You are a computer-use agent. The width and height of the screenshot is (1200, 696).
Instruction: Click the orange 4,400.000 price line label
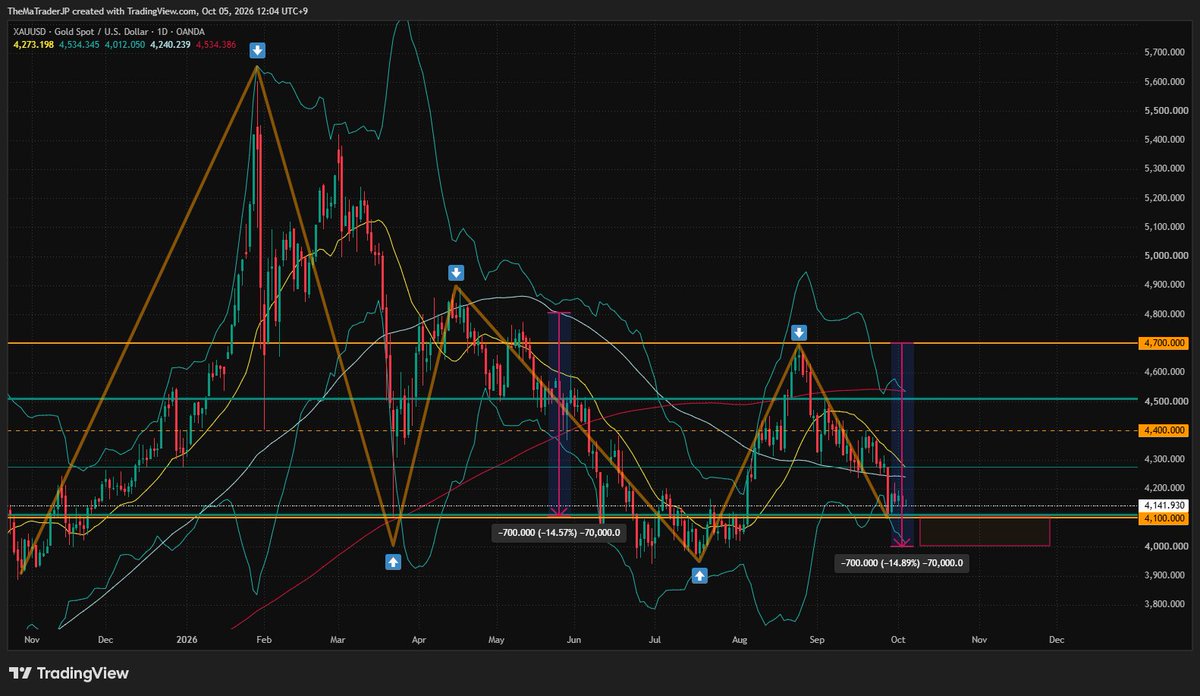click(1164, 430)
